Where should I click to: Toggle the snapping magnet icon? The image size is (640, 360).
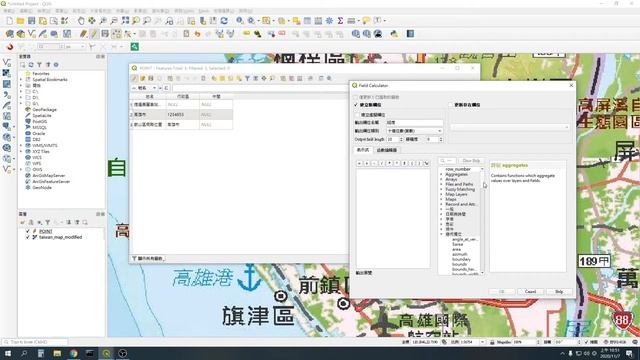coord(10,47)
